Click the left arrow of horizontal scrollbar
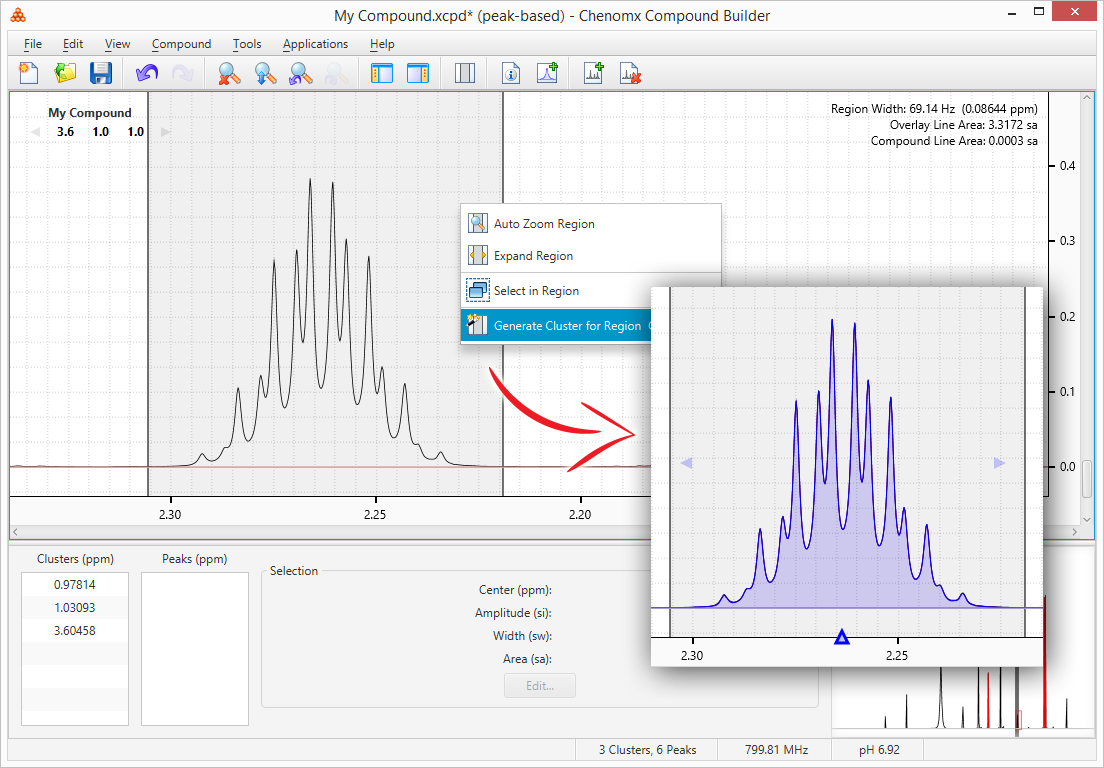Screen dimensions: 1104x768 (x=15, y=532)
